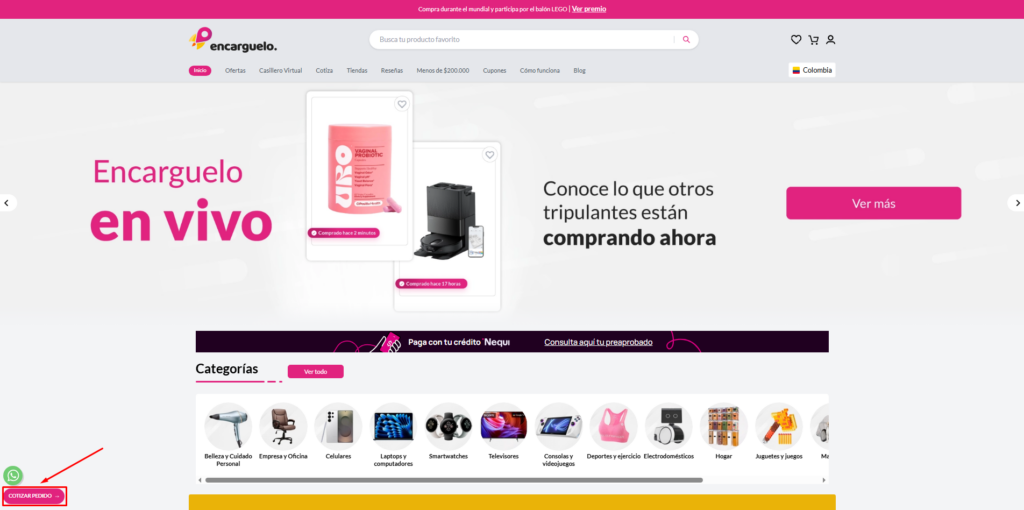The height and width of the screenshot is (510, 1024).
Task: Open the Cotiza menu item
Action: 324,71
